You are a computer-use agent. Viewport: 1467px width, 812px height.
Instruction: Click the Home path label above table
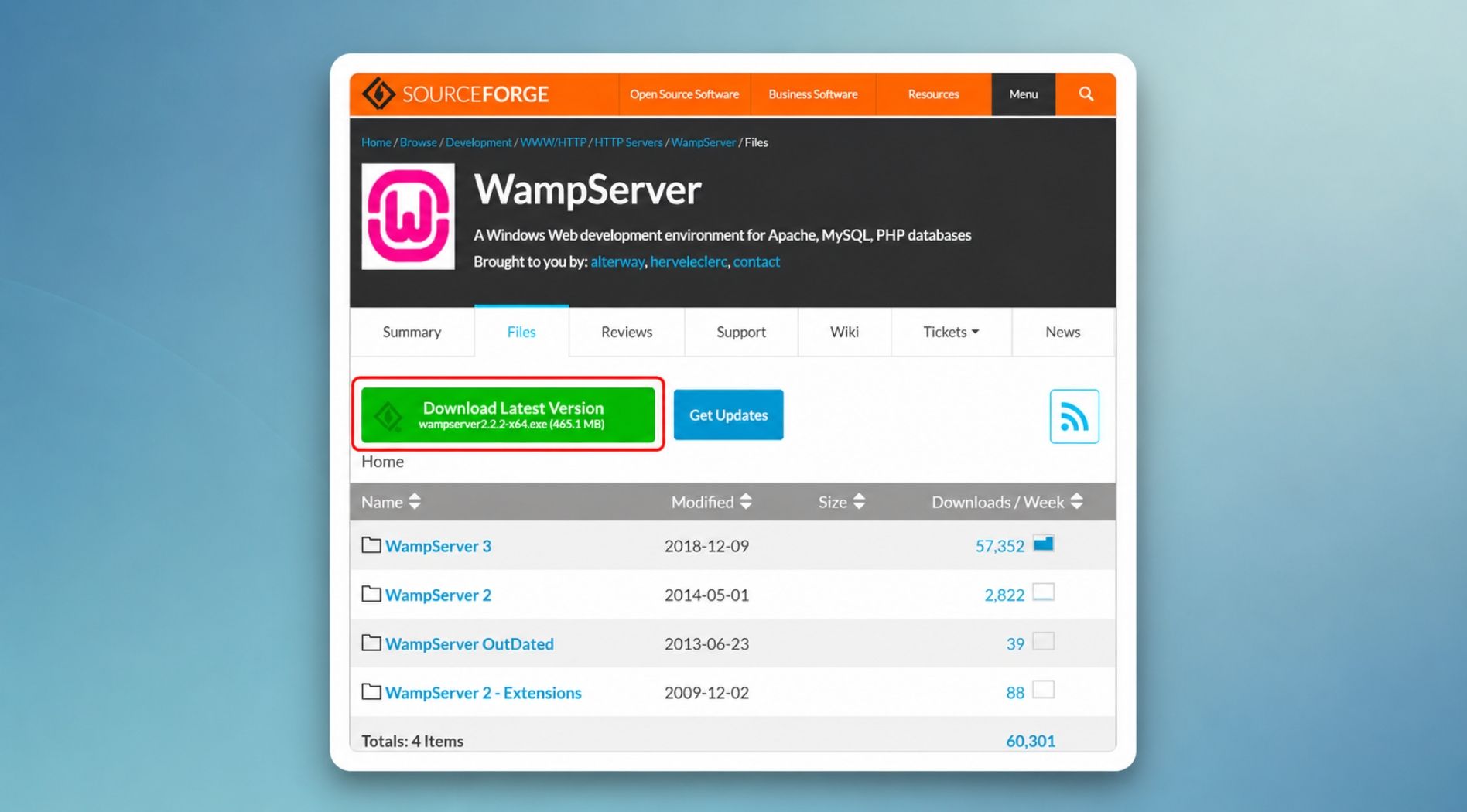382,462
